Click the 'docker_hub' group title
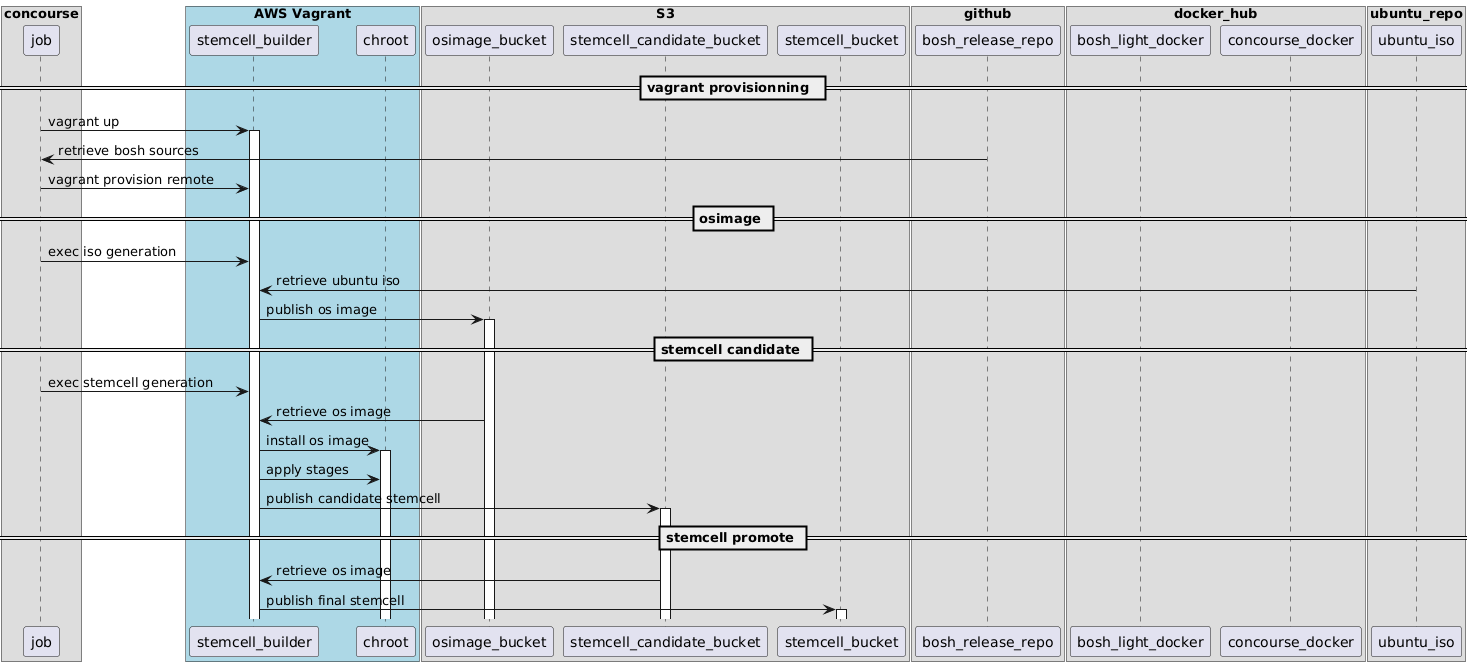The height and width of the screenshot is (666, 1472). pyautogui.click(x=1215, y=13)
